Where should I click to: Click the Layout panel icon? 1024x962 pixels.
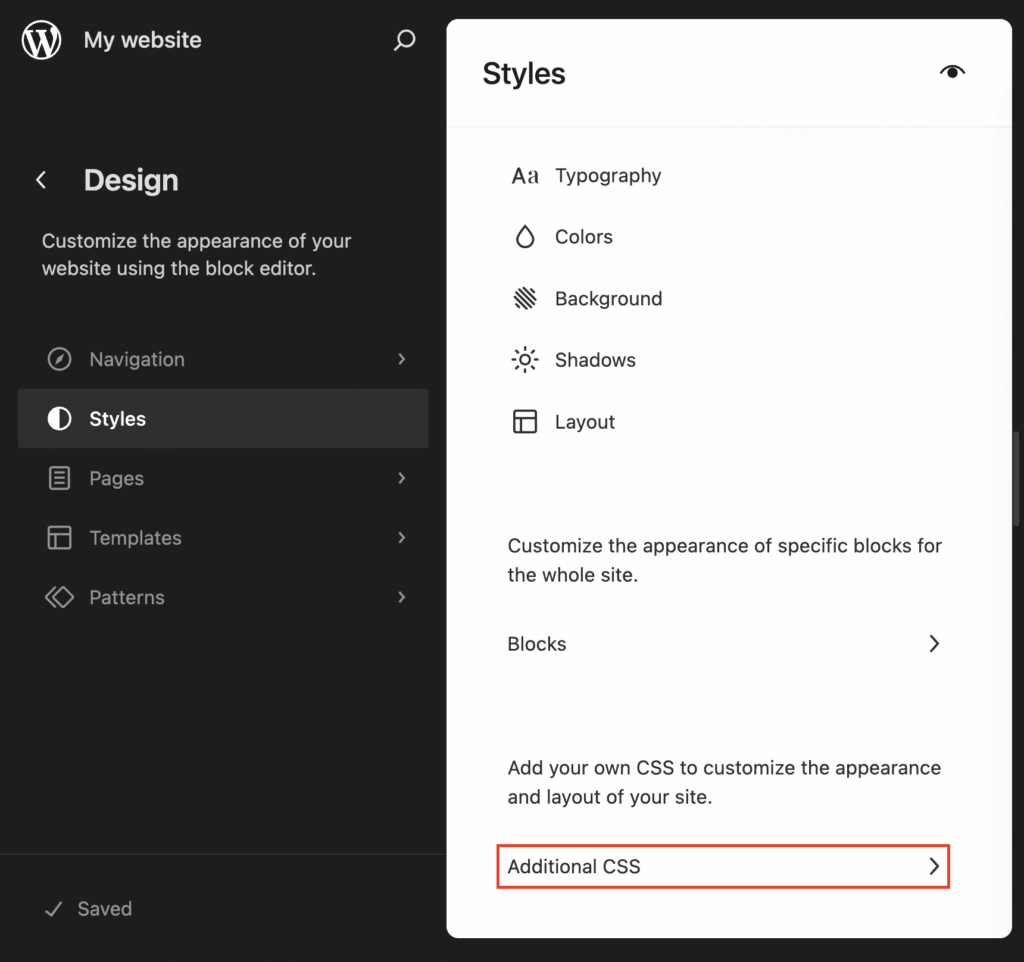point(525,421)
